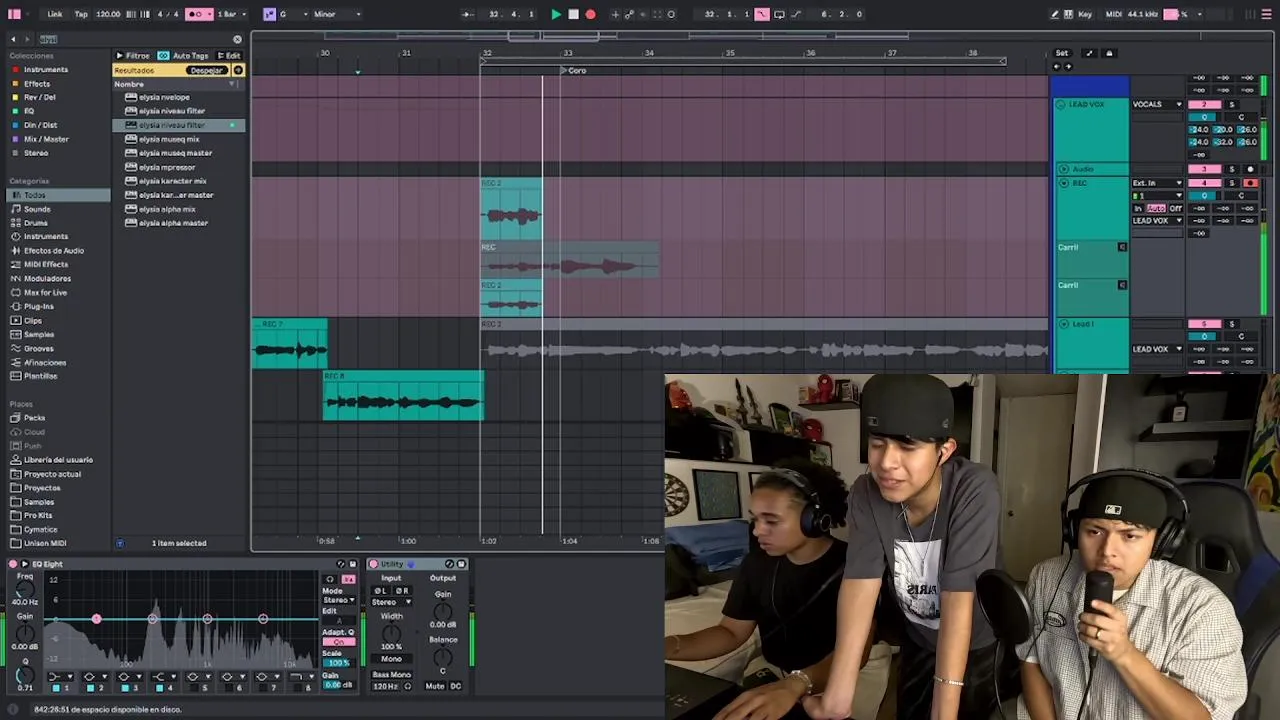Click the Utility Width knob

[x=391, y=632]
